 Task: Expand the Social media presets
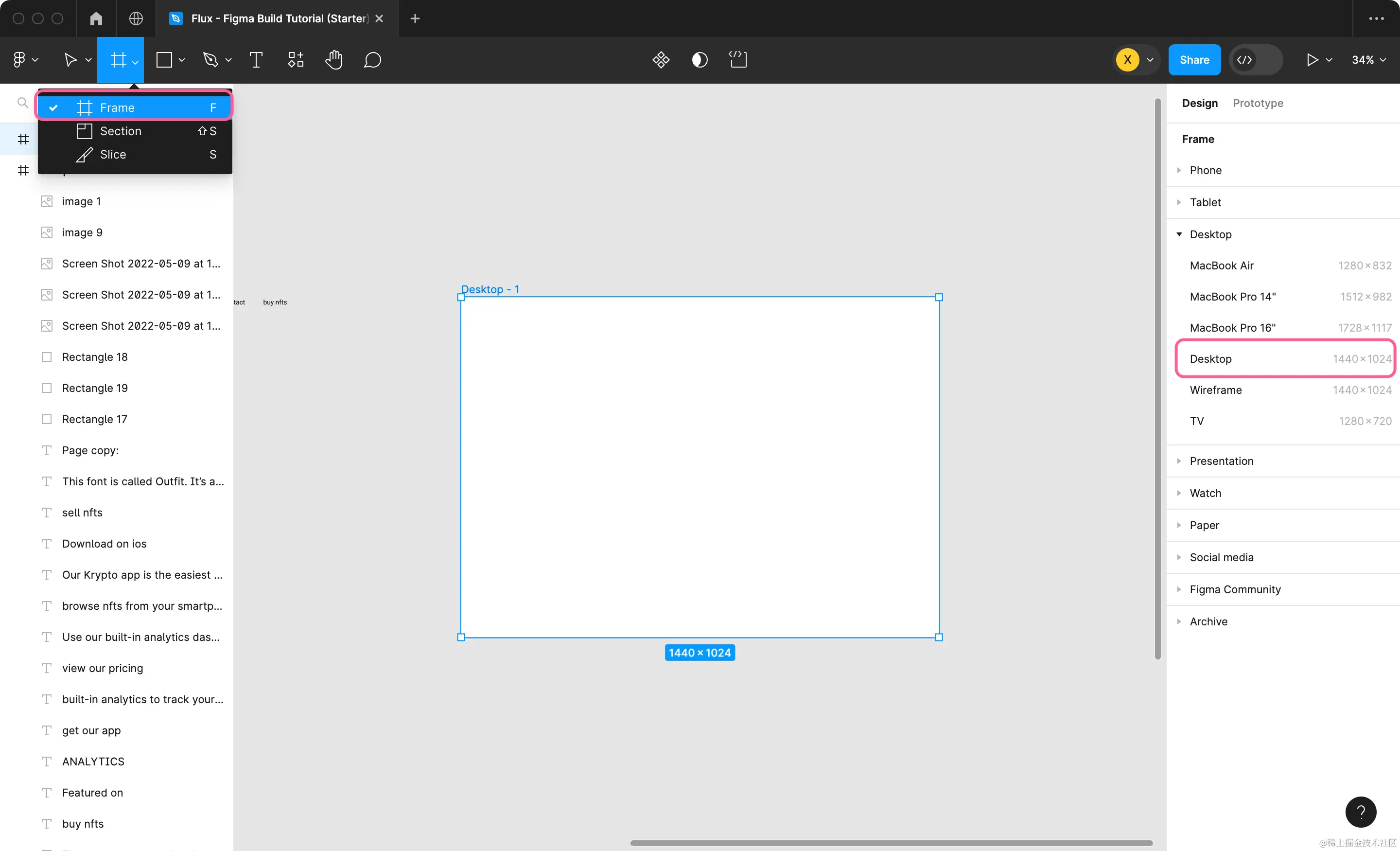point(1221,557)
